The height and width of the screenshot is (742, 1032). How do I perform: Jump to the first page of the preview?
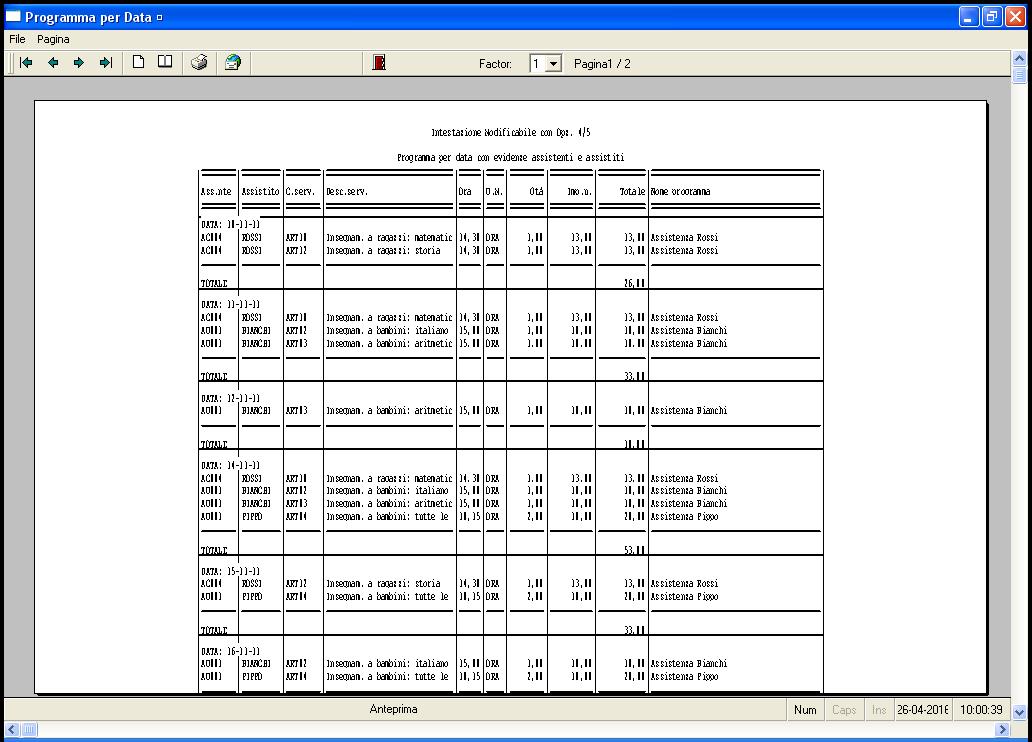point(26,63)
